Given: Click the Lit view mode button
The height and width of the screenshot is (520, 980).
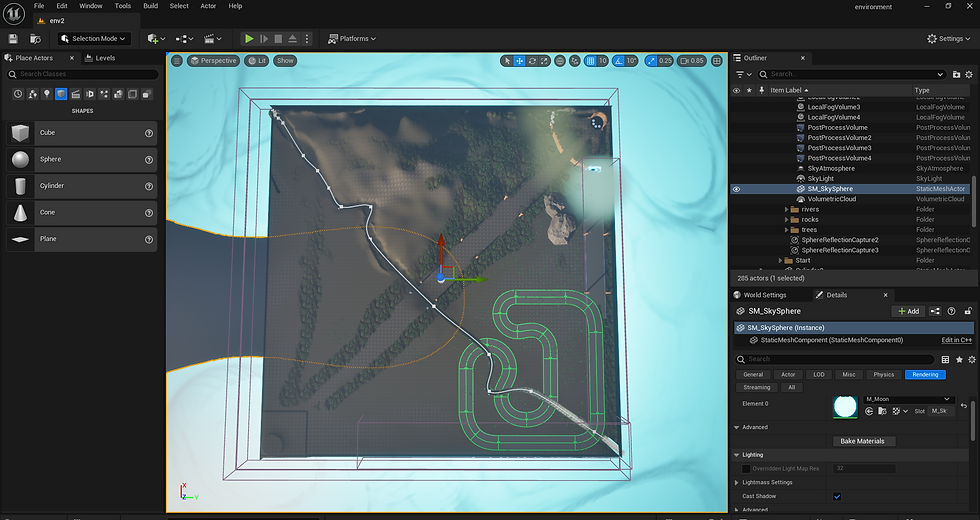Looking at the screenshot, I should 257,61.
